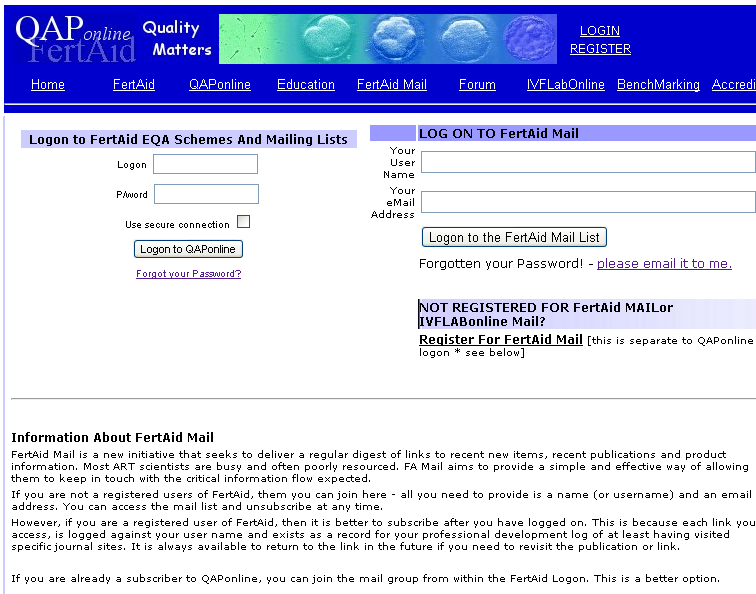Enable Use secure connection checkbox
This screenshot has height=594, width=756.
[x=243, y=222]
